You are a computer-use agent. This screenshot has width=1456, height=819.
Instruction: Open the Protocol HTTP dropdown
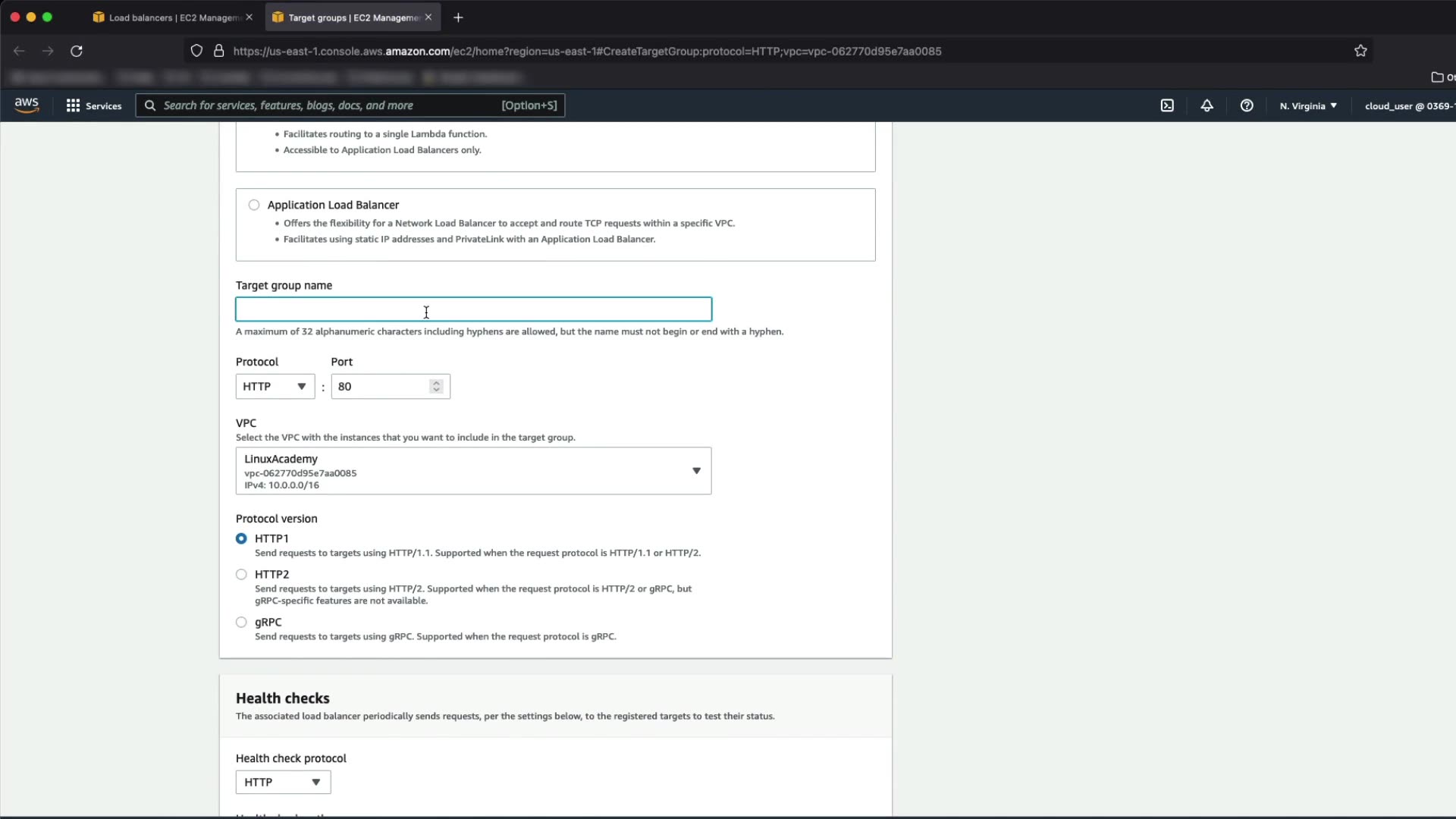click(x=275, y=386)
